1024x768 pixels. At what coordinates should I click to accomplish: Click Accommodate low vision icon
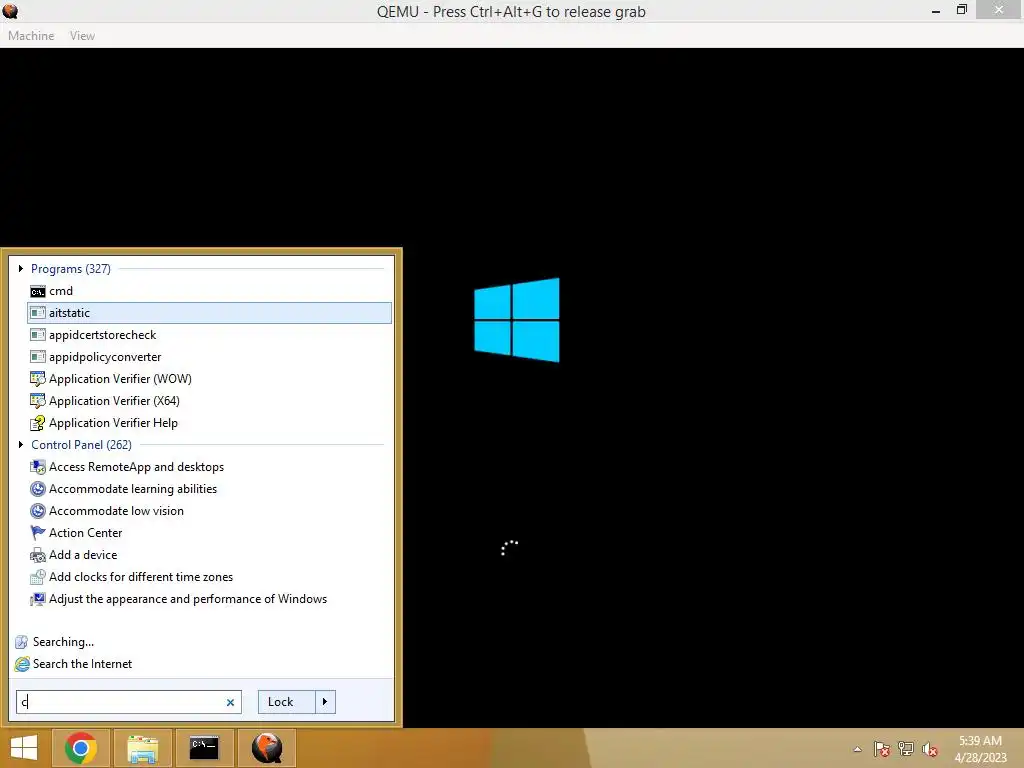click(38, 511)
